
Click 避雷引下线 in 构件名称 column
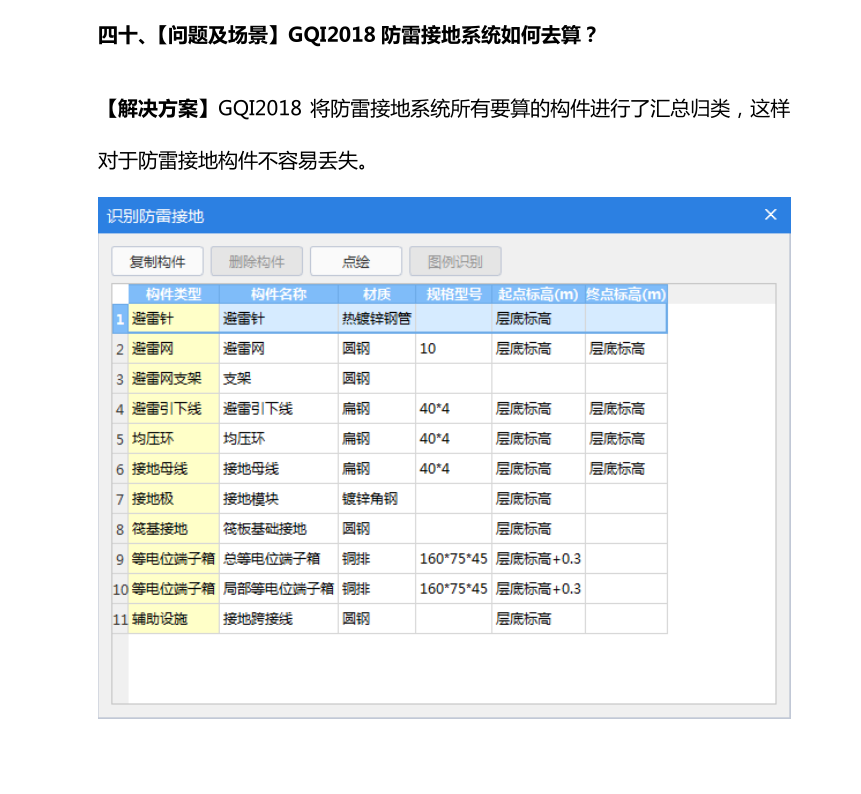[x=278, y=409]
